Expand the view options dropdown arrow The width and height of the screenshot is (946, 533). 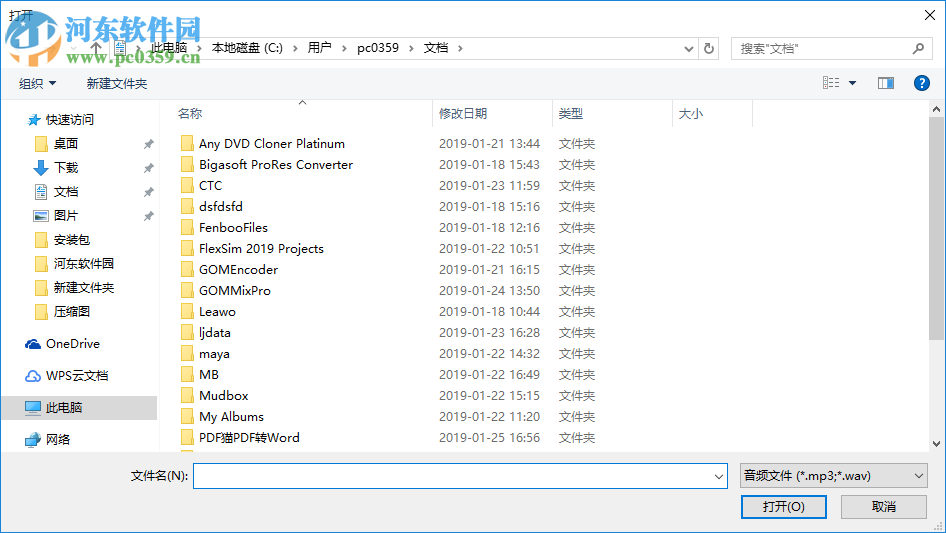click(852, 83)
